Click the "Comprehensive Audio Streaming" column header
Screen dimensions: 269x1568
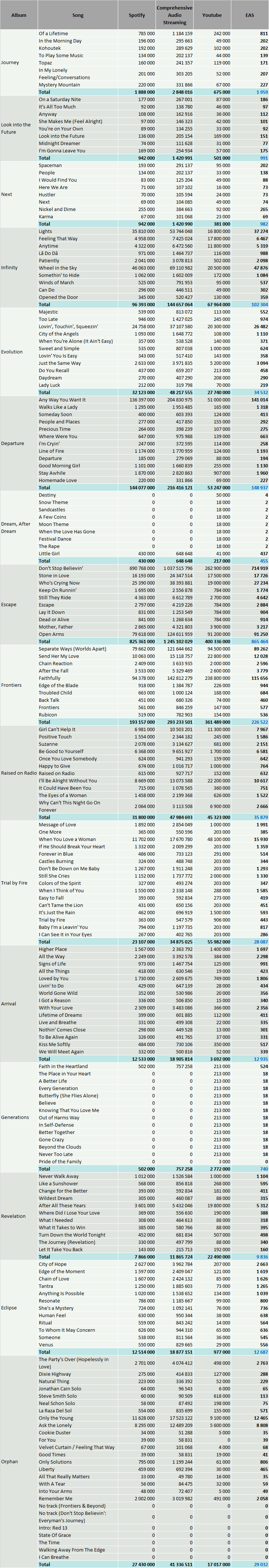(x=175, y=15)
